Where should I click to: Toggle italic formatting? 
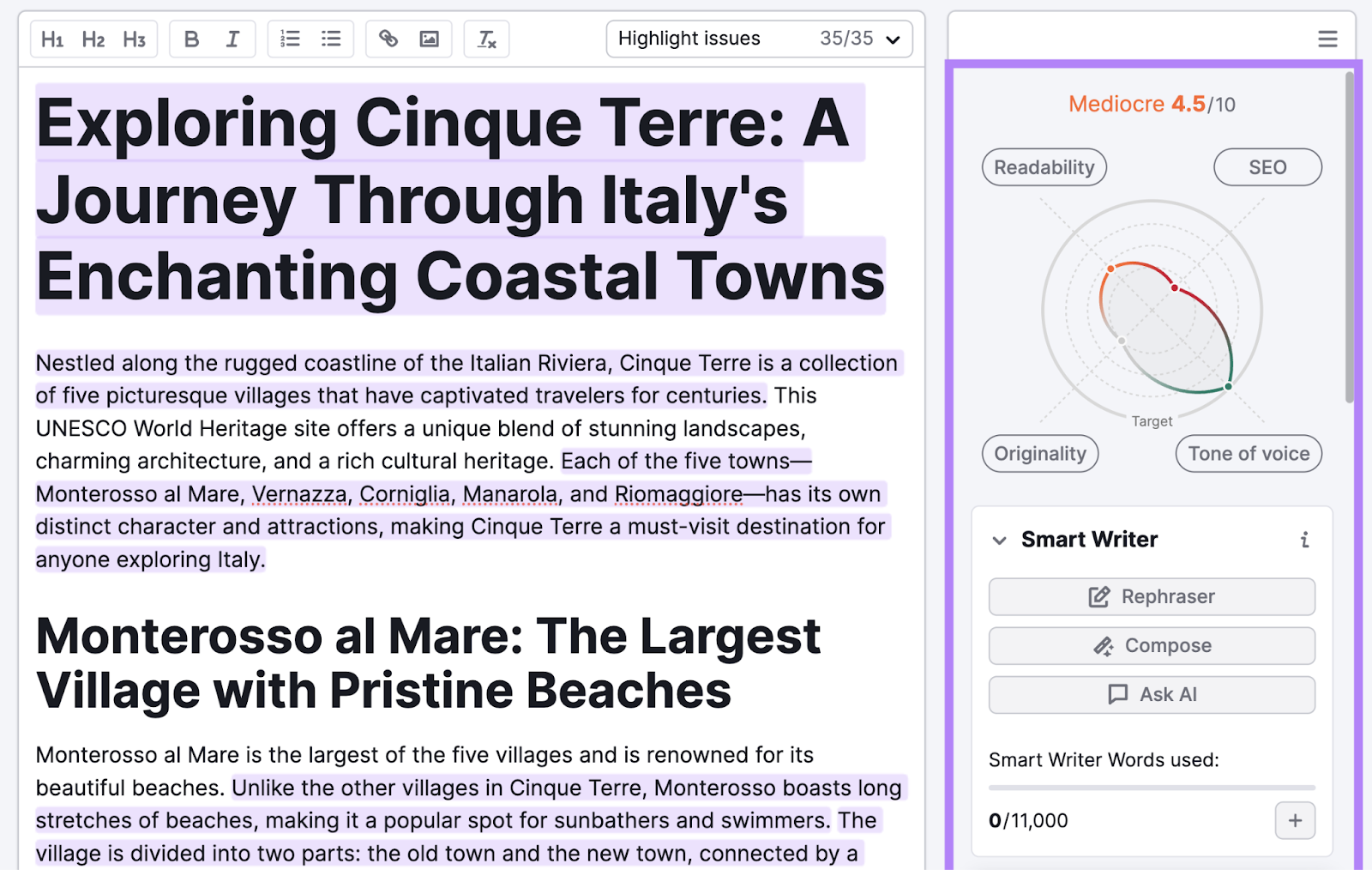coord(232,39)
